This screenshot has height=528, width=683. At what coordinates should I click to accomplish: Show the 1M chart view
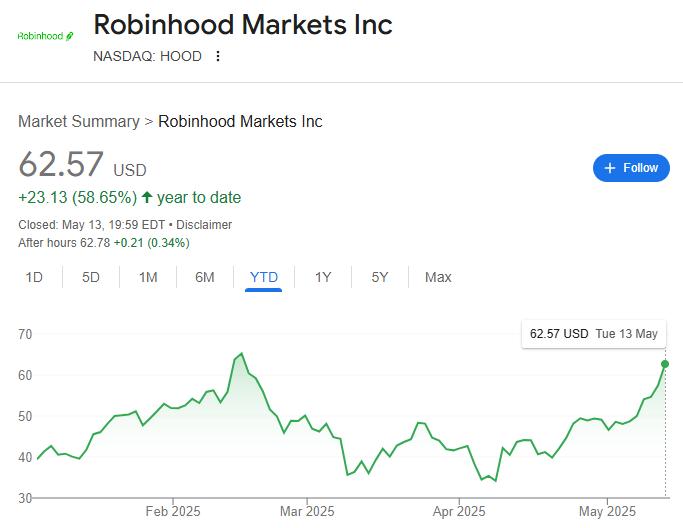(148, 277)
